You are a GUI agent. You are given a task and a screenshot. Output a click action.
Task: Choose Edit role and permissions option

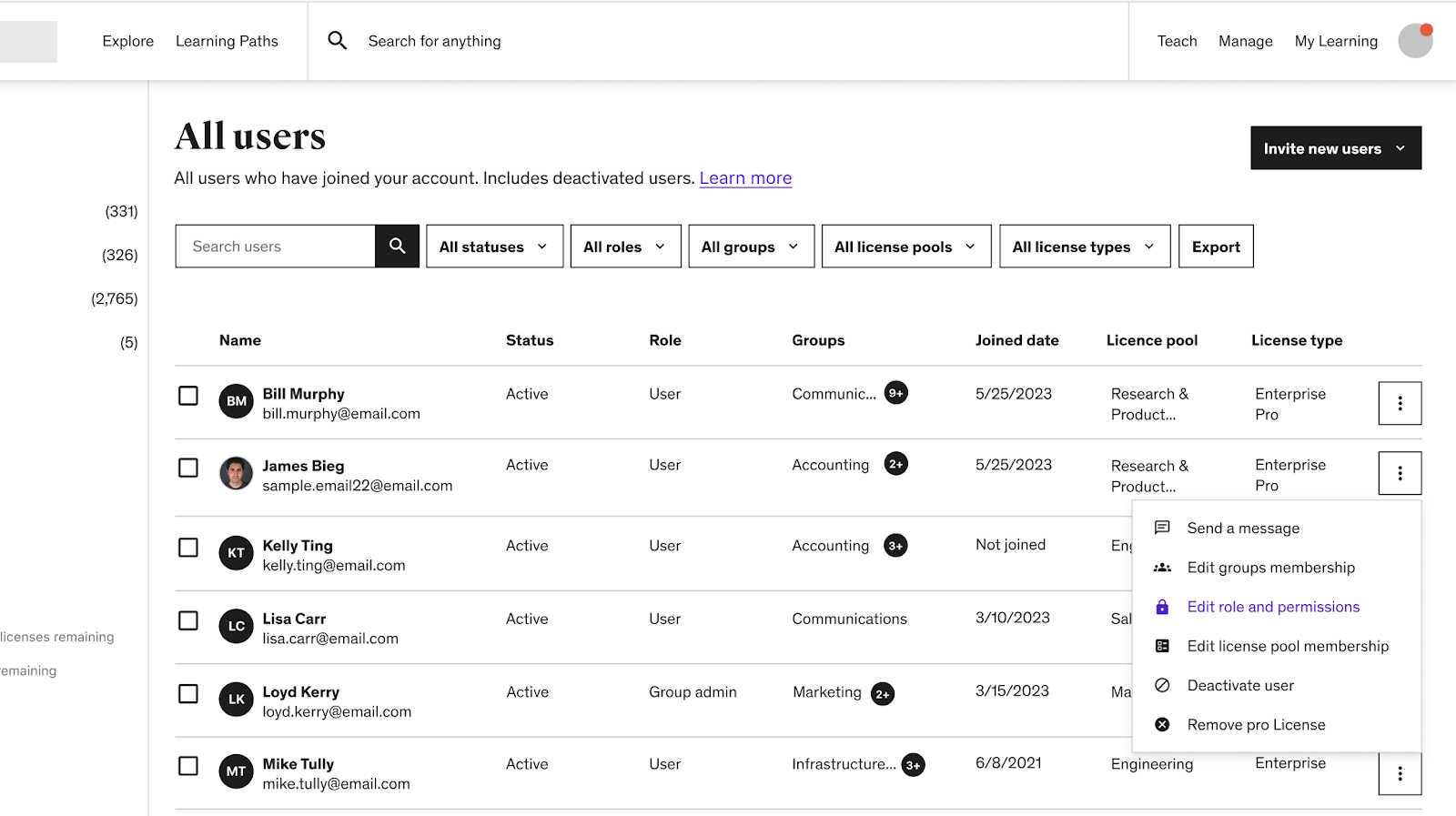pyautogui.click(x=1272, y=607)
